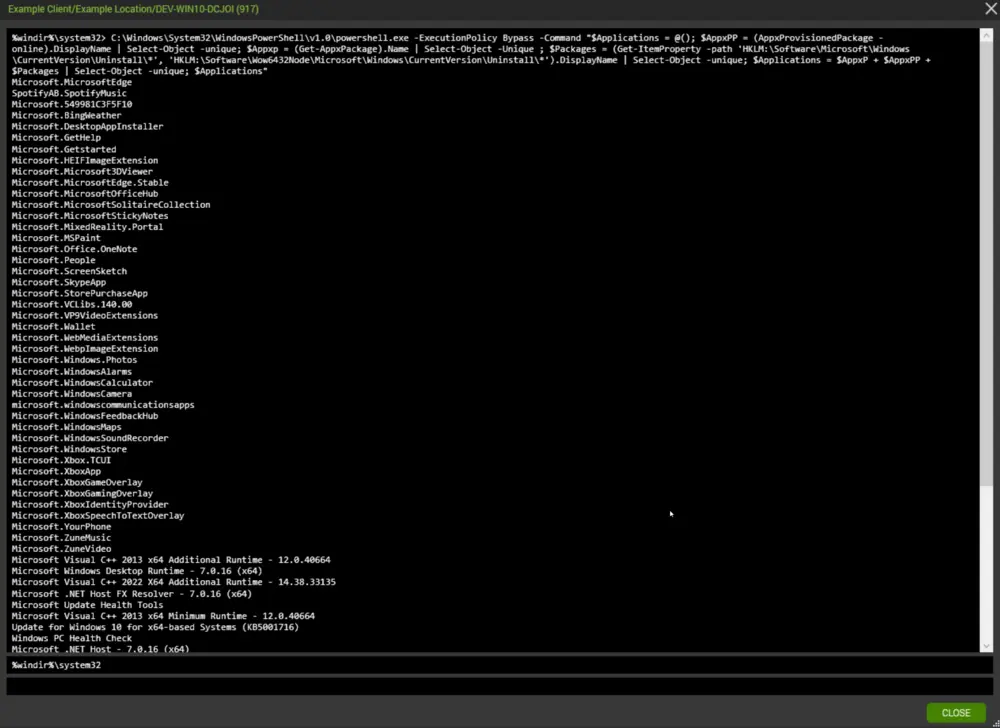1000x728 pixels.
Task: Select the Microsoft.VCLibs.140.00 line
Action: 71,304
